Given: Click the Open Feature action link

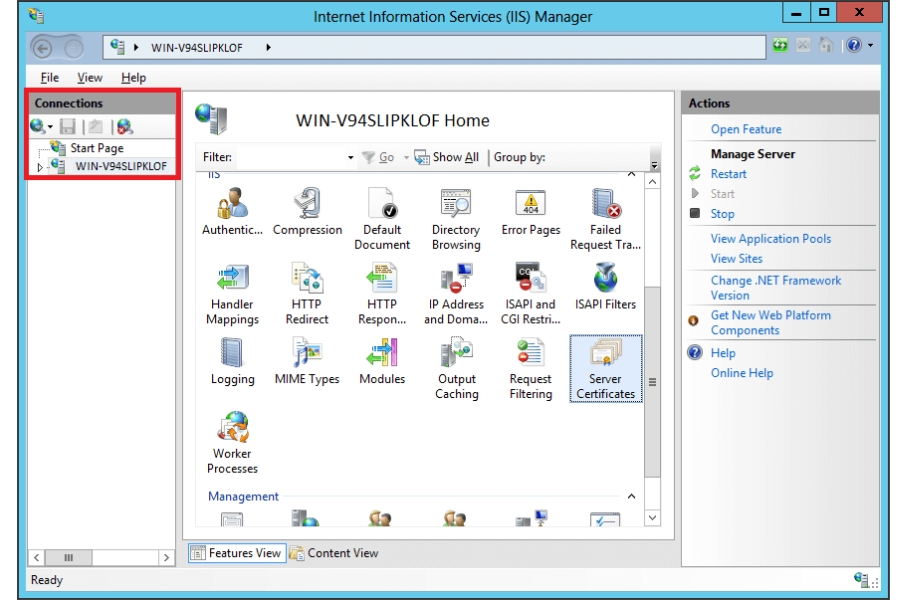Looking at the screenshot, I should [x=746, y=129].
